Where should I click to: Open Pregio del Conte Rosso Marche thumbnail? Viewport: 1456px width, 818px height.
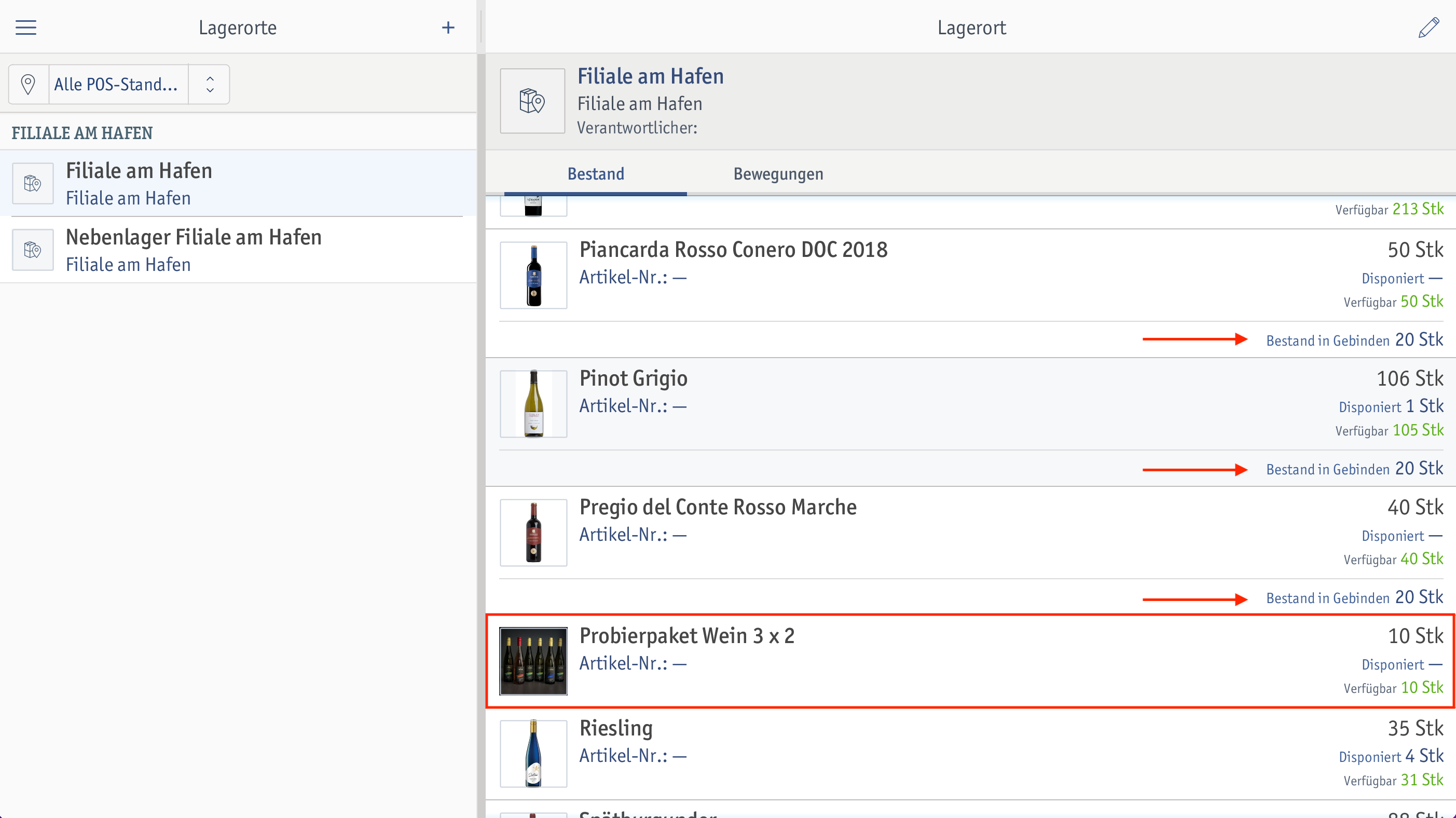533,533
